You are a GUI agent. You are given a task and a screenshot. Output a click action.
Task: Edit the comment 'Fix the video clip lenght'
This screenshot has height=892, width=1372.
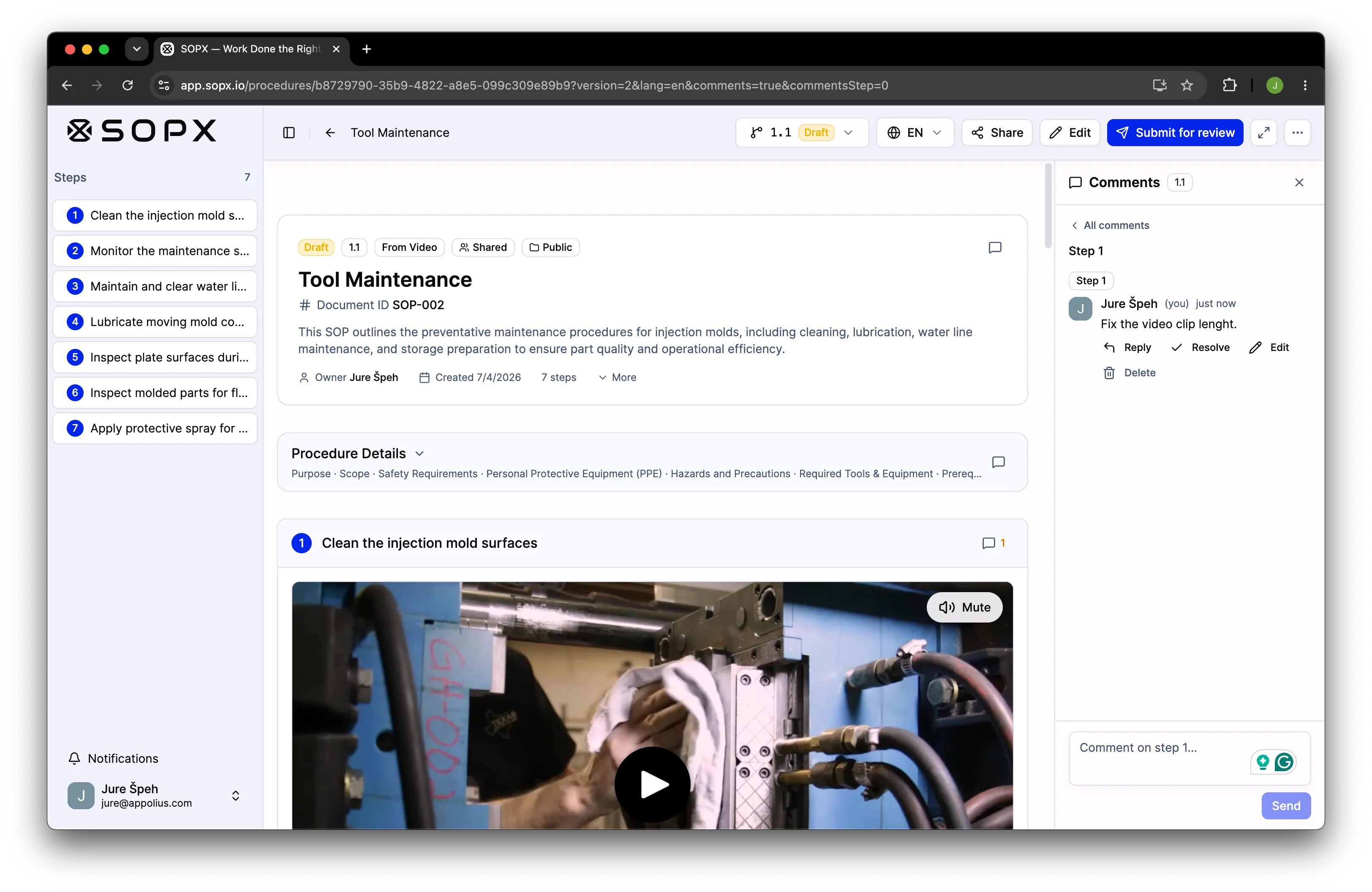point(1269,348)
